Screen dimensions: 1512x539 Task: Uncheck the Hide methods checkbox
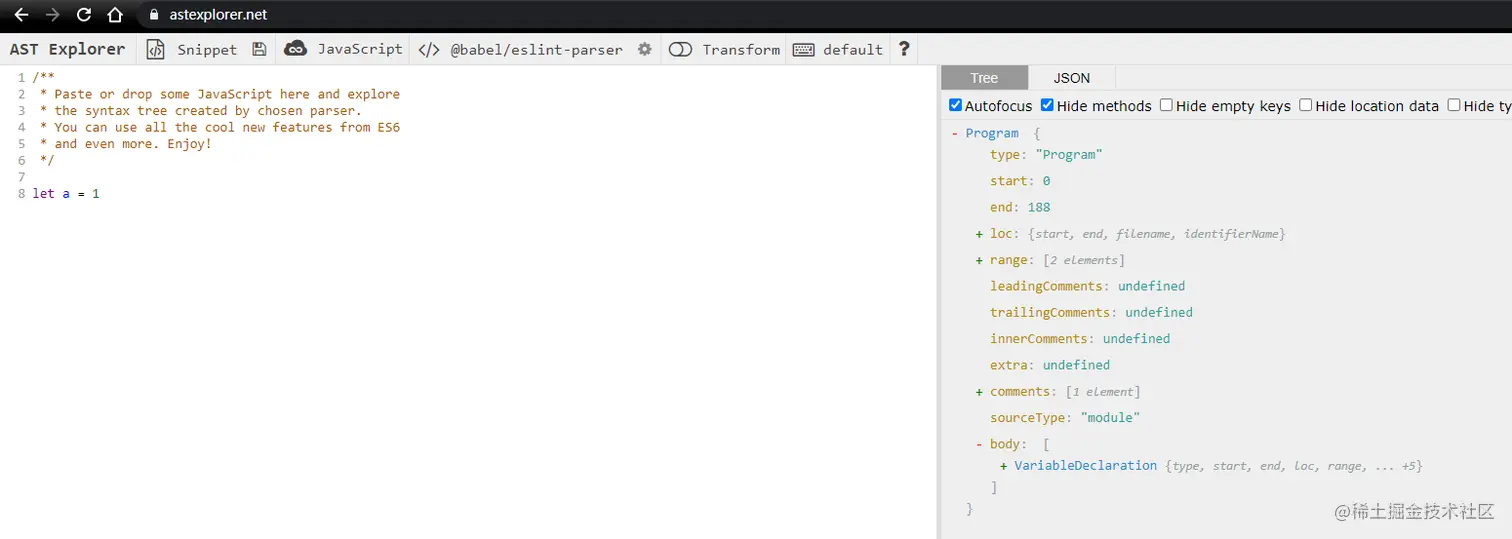(x=1047, y=105)
